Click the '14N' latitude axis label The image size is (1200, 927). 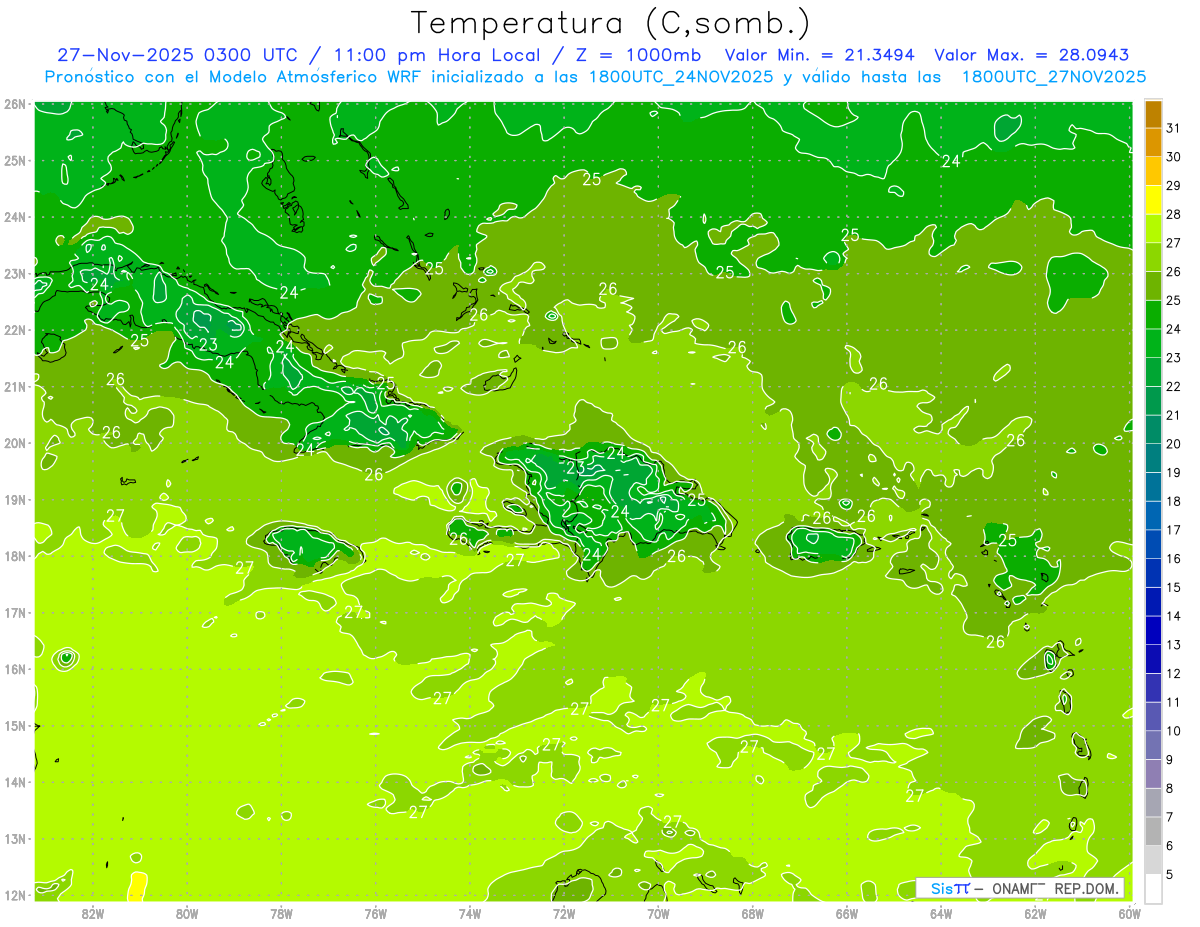(x=15, y=782)
